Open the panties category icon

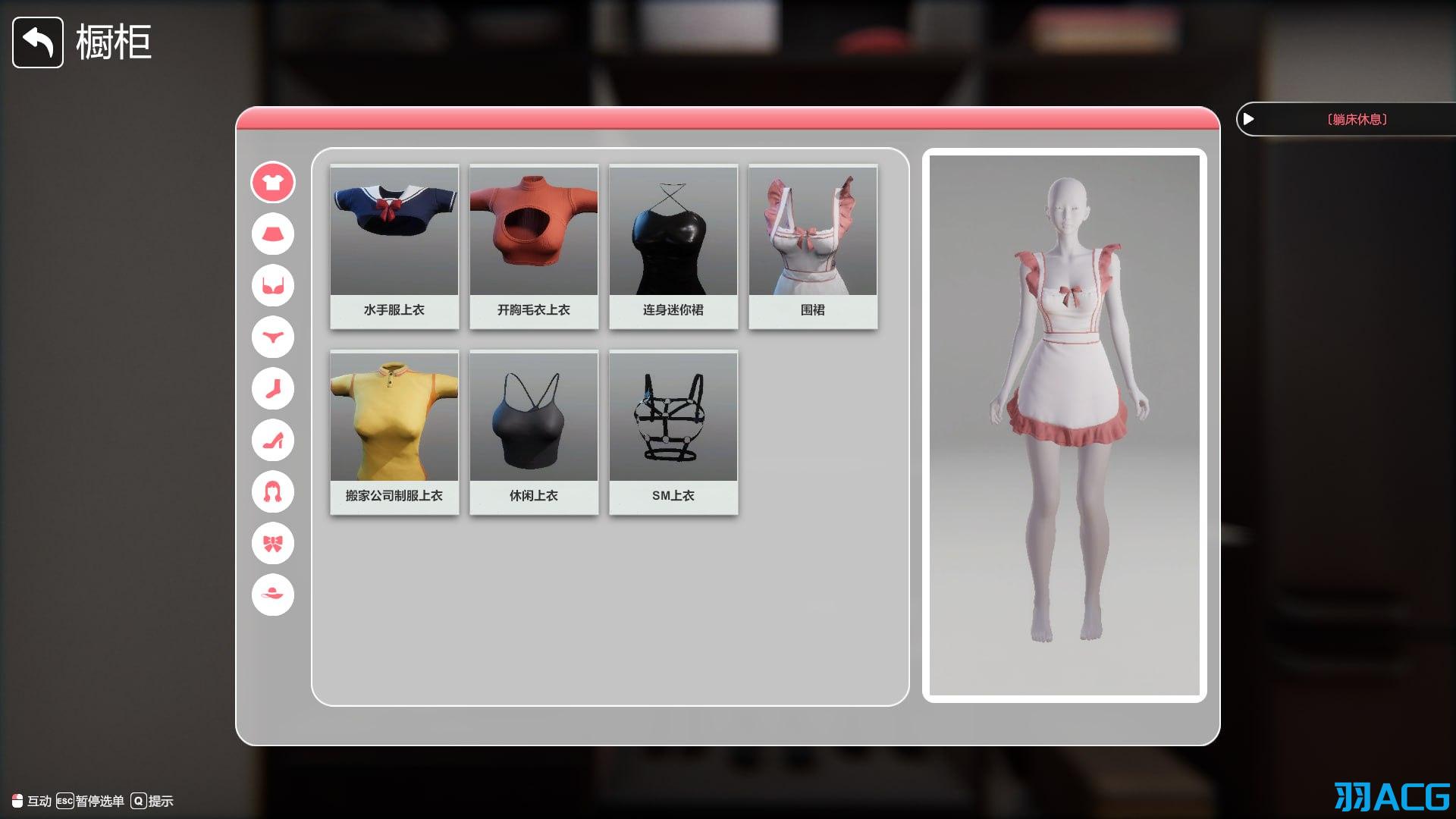click(x=273, y=337)
